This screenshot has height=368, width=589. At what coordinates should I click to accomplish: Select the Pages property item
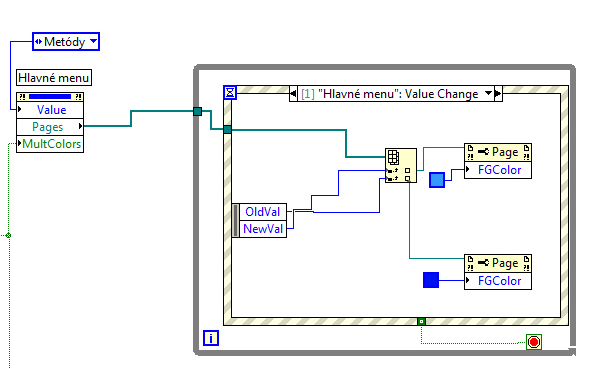(x=50, y=127)
